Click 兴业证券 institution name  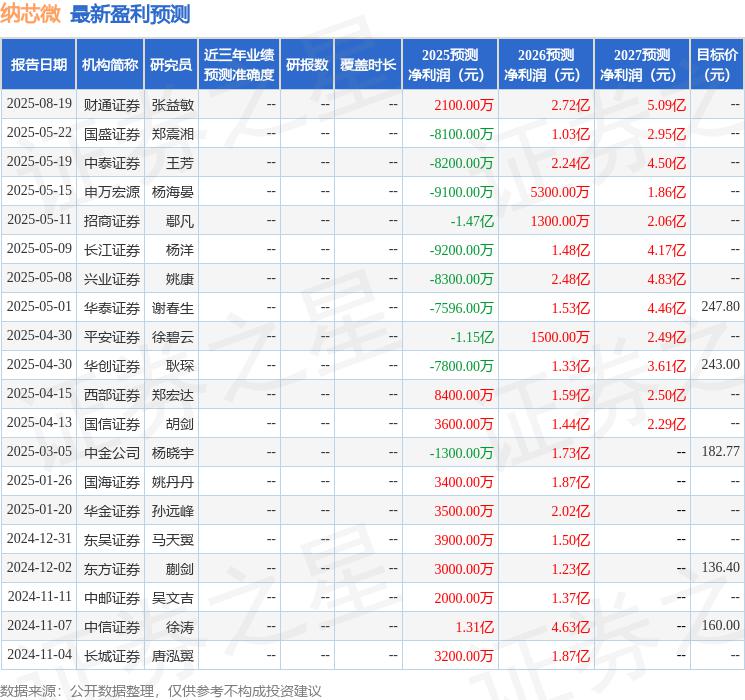pos(112,279)
